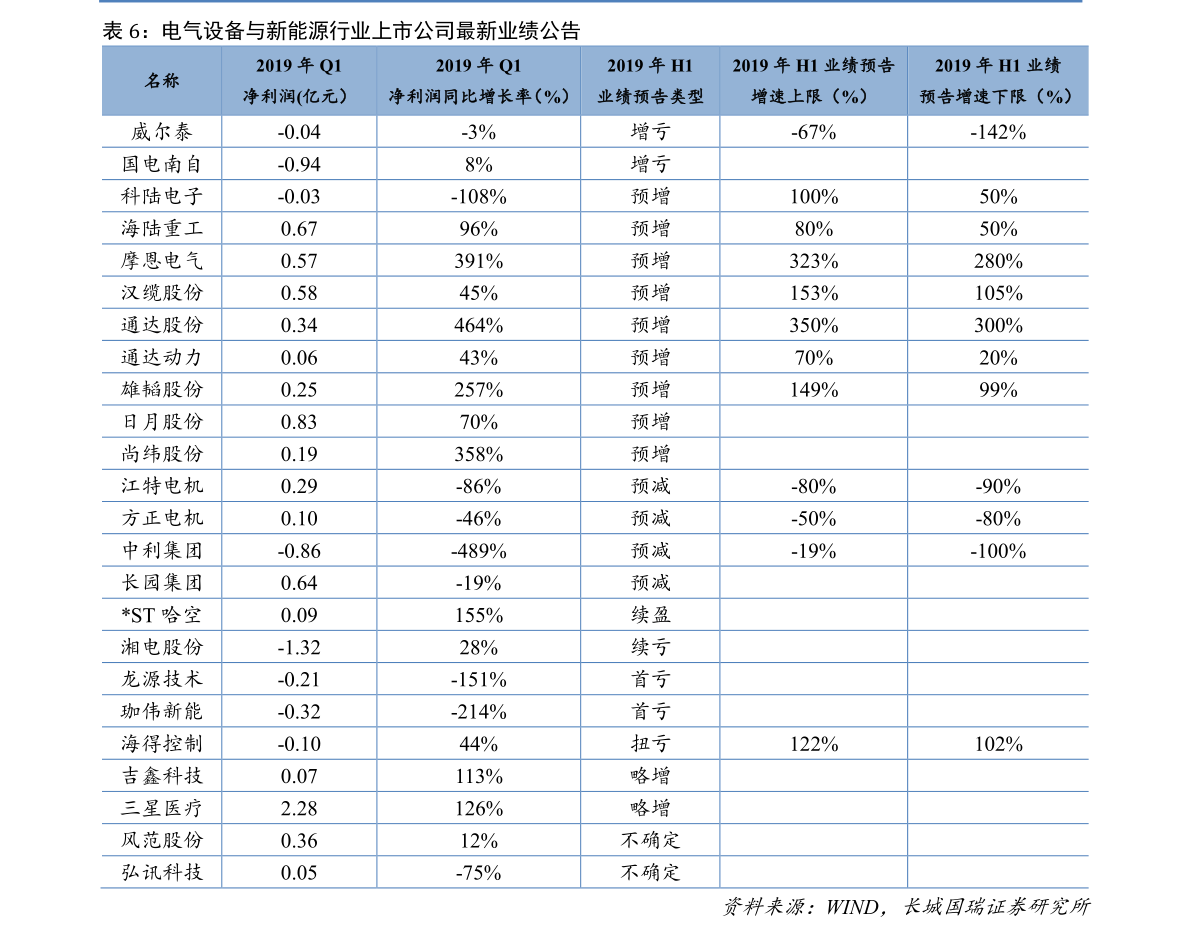Viewport: 1191px width, 939px height.
Task: Select first empty cell under 业绩预告类型
Action: point(650,132)
